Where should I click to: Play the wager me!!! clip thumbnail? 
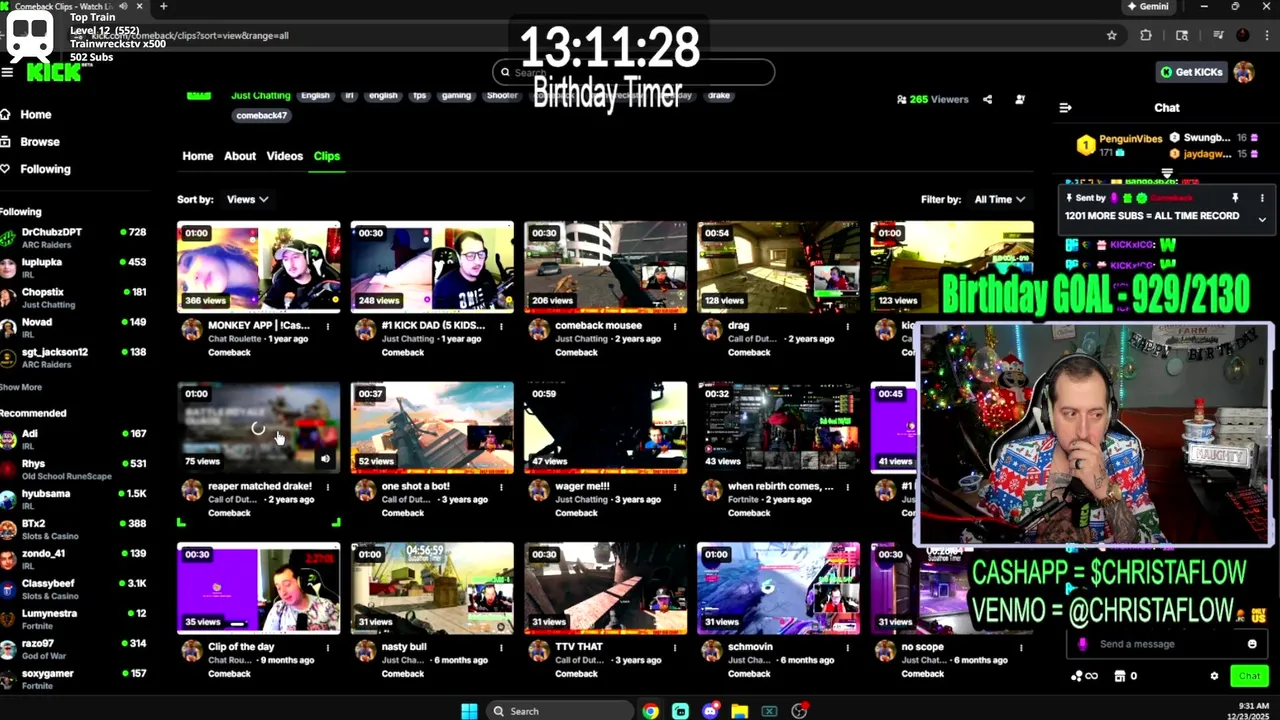[x=606, y=428]
